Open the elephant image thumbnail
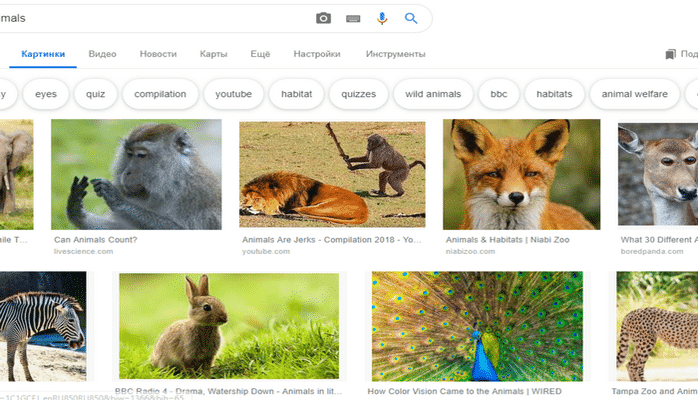Screen dimensions: 698x400 (x=16, y=174)
